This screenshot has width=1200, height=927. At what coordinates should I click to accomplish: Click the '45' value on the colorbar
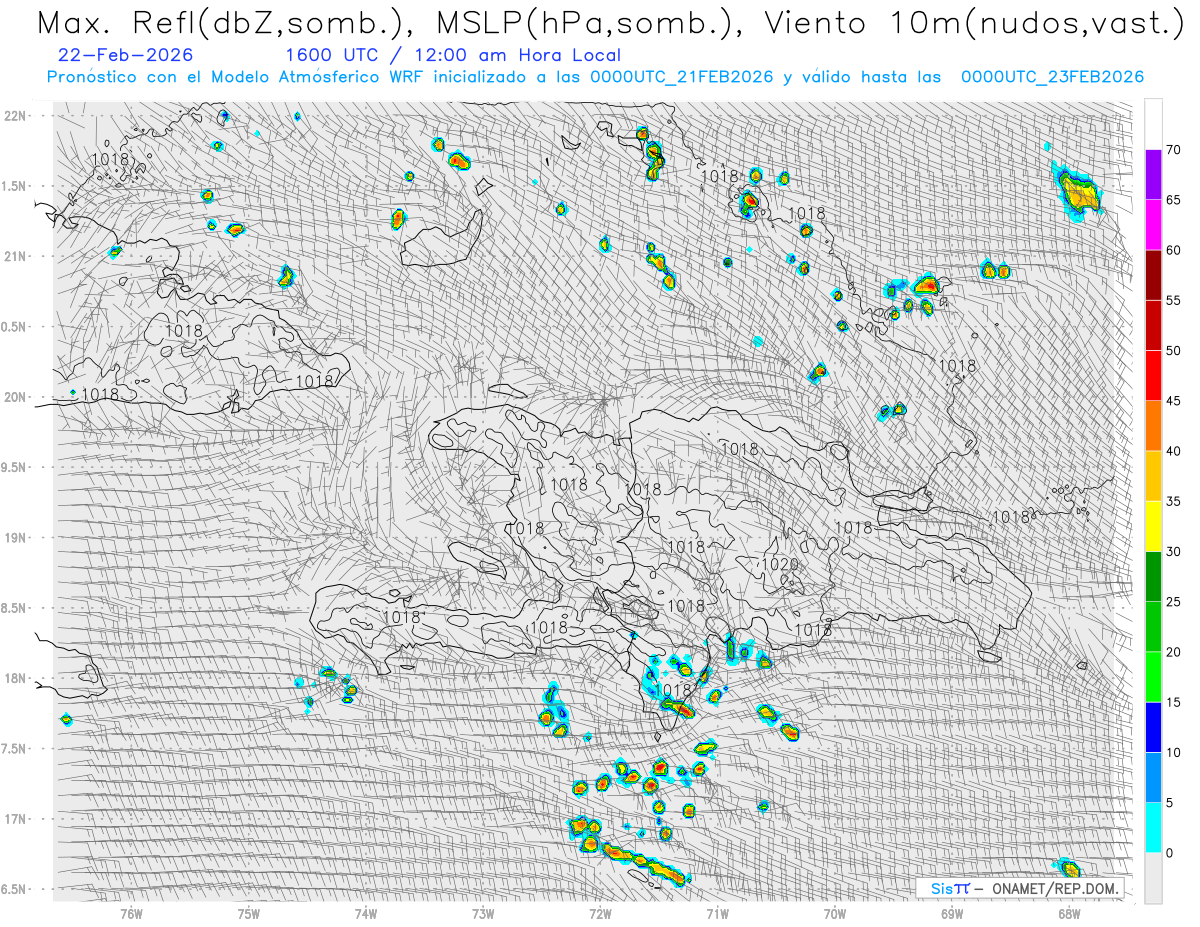click(1173, 401)
